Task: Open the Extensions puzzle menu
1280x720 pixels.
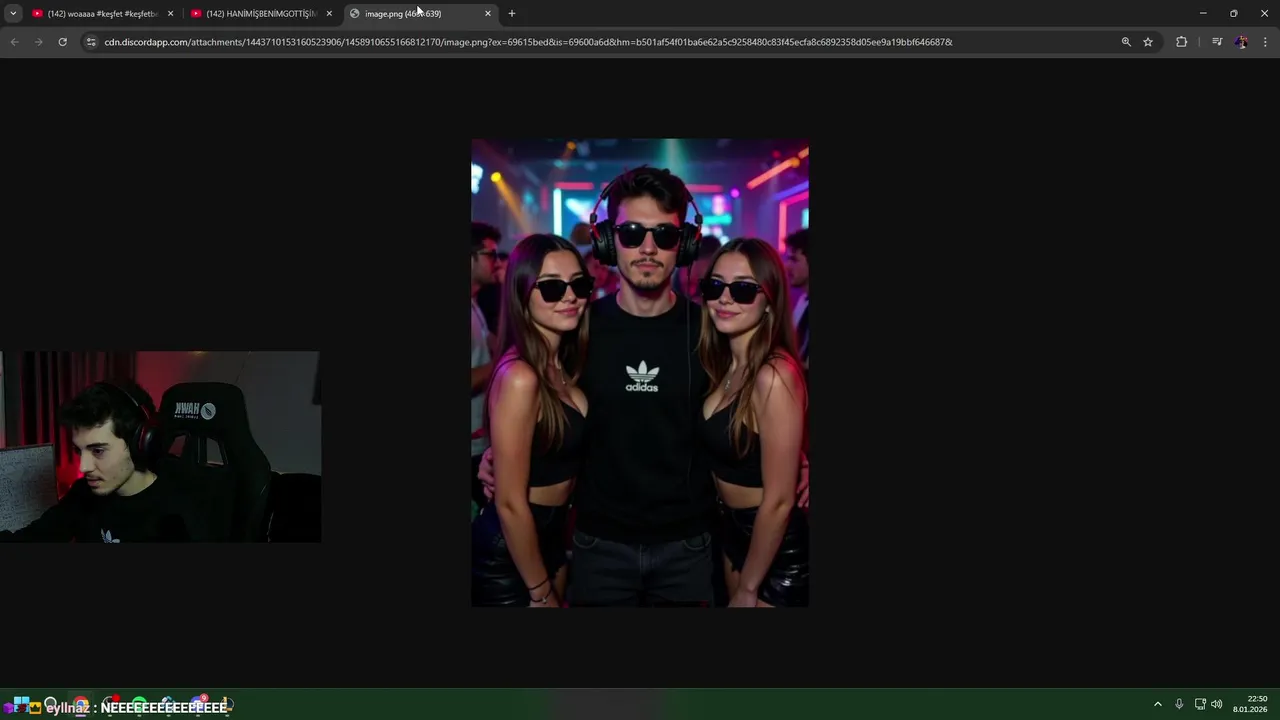Action: point(1182,42)
